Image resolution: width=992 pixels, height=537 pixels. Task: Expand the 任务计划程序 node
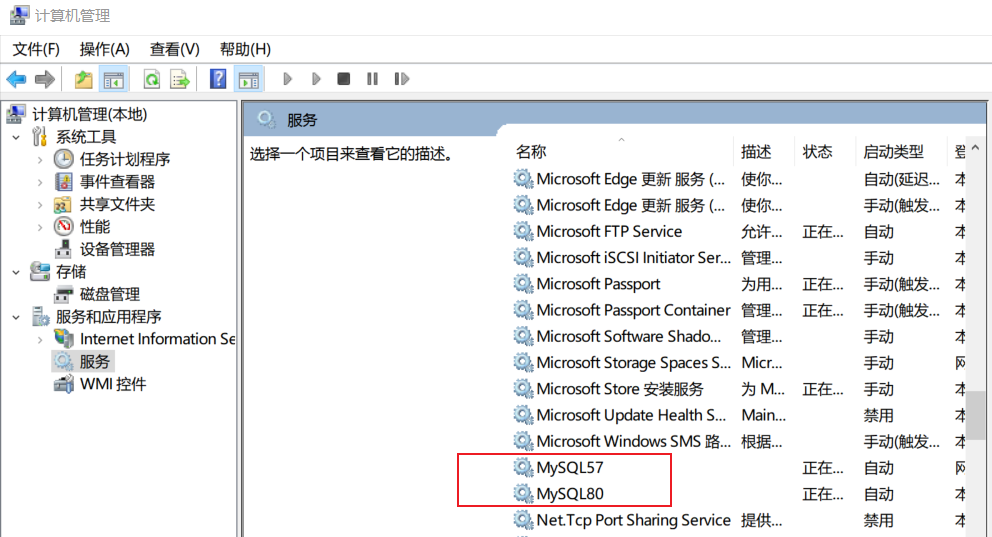[x=40, y=160]
